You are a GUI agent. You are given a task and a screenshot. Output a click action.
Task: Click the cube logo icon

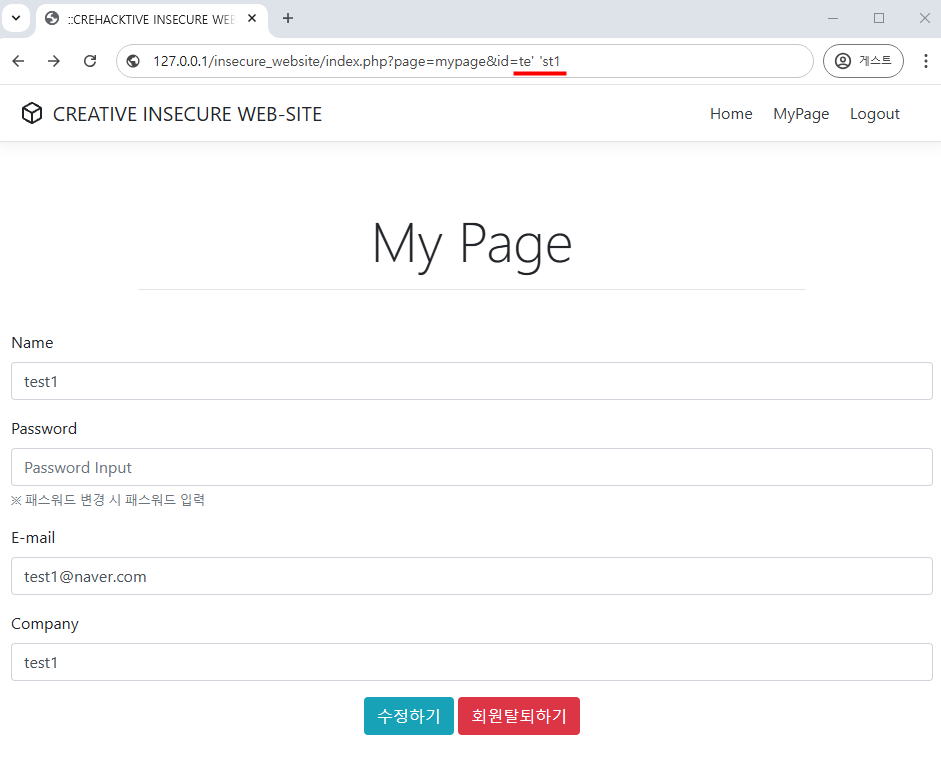point(32,113)
